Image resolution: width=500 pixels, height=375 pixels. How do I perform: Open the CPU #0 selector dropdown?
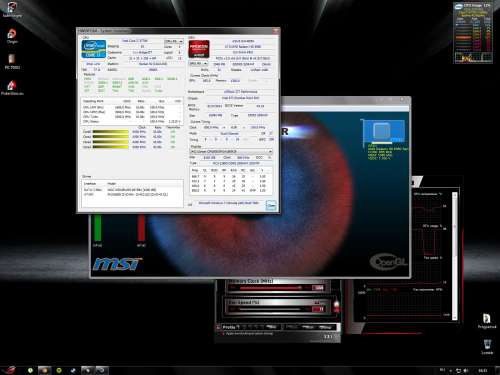174,41
